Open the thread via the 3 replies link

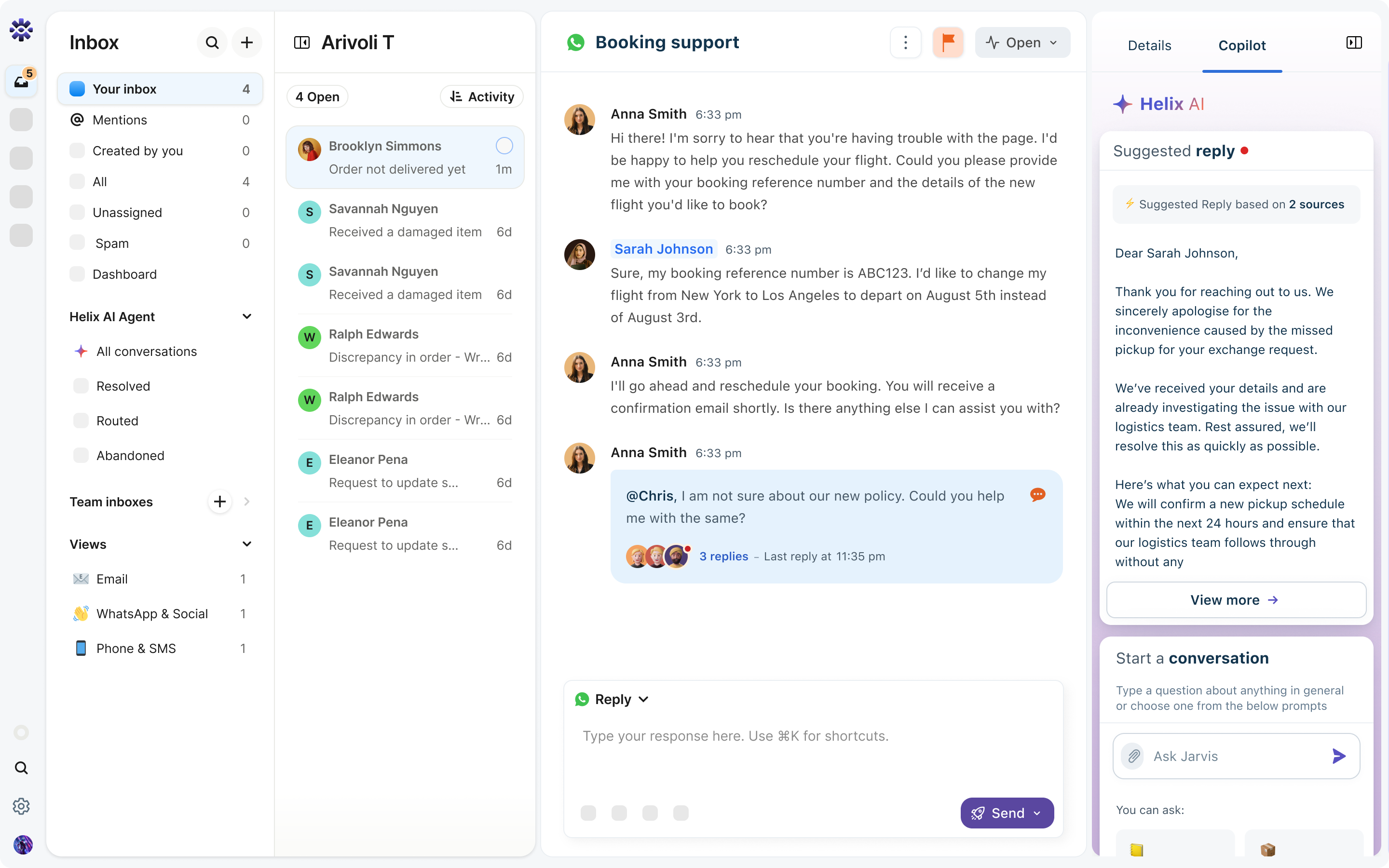tap(723, 556)
